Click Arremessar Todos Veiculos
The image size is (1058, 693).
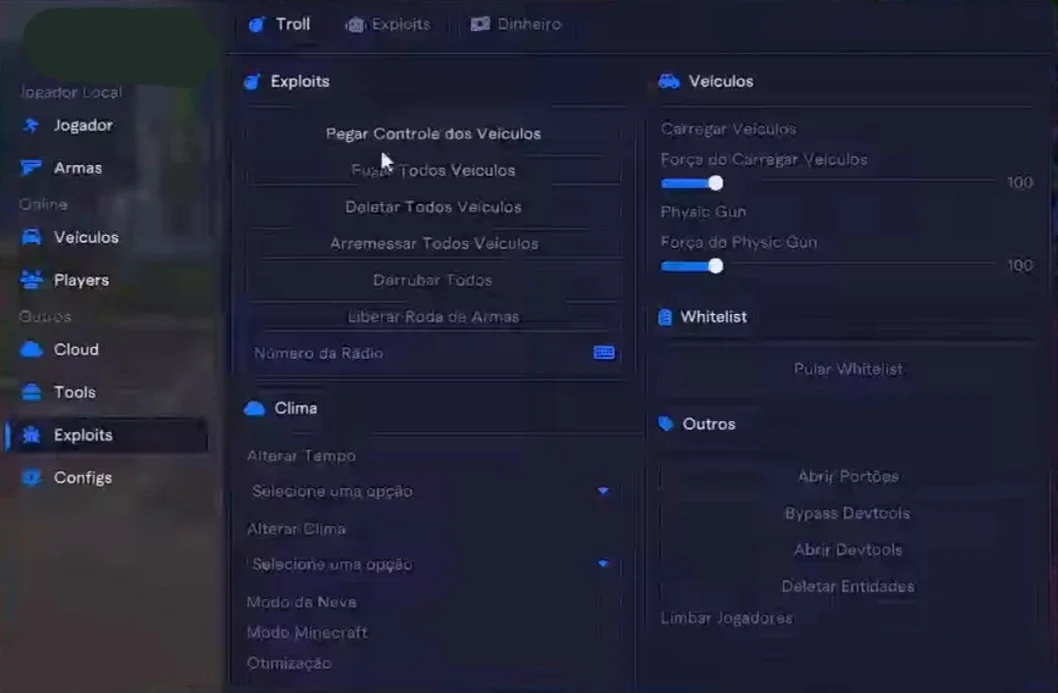(433, 243)
